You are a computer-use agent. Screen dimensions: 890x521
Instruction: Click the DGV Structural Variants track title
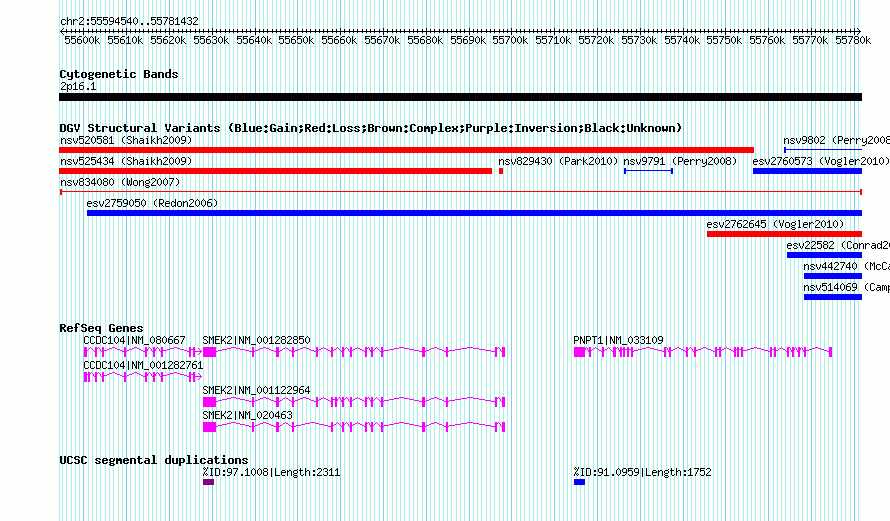371,128
